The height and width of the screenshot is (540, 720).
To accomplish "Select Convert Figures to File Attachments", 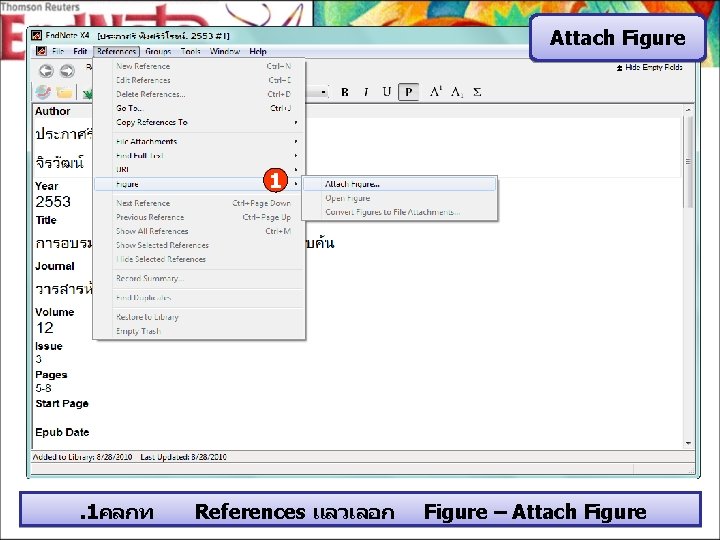I will coord(399,212).
